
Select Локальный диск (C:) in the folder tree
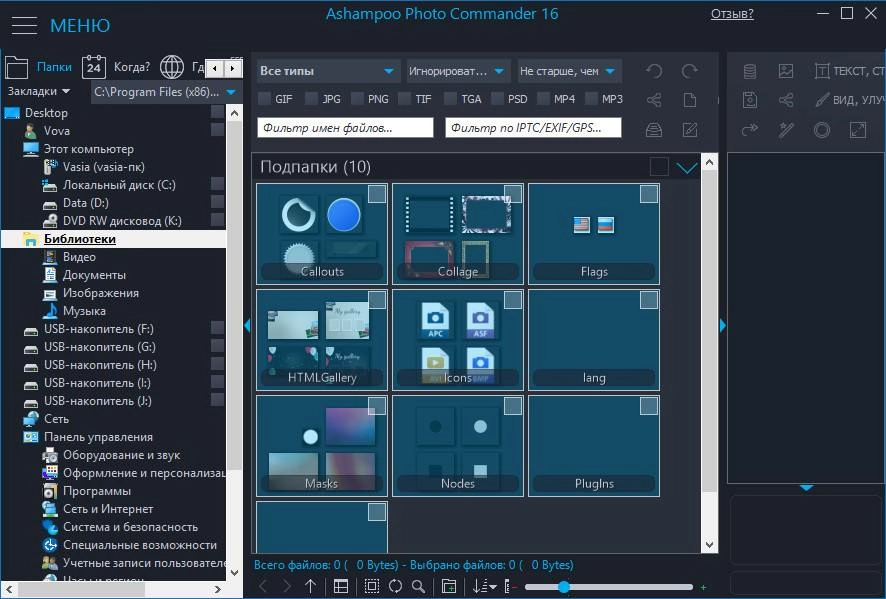tap(119, 185)
